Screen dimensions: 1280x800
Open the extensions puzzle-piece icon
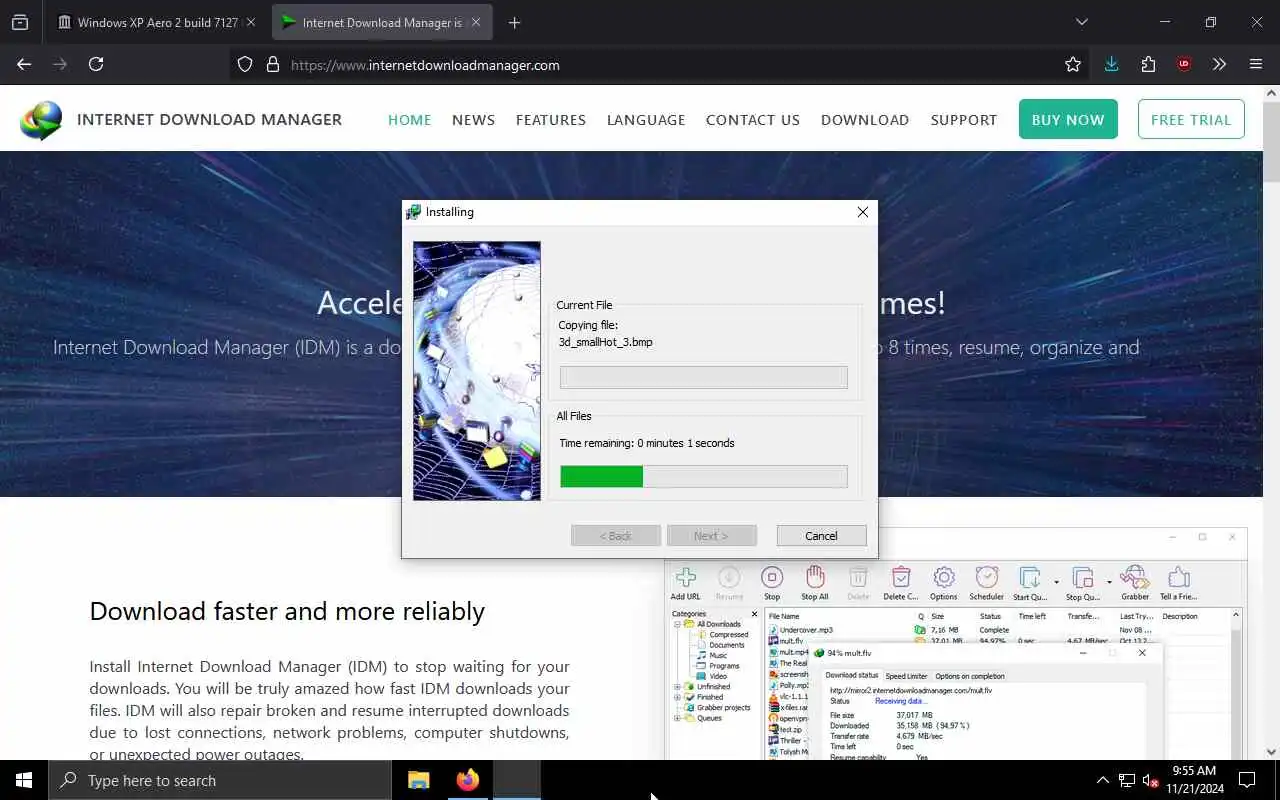(x=1148, y=64)
